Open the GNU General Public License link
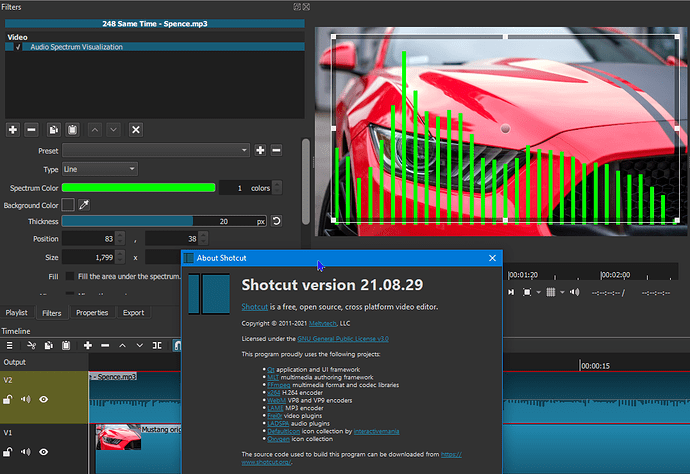Screen dimensions: 690x474 tap(343, 339)
